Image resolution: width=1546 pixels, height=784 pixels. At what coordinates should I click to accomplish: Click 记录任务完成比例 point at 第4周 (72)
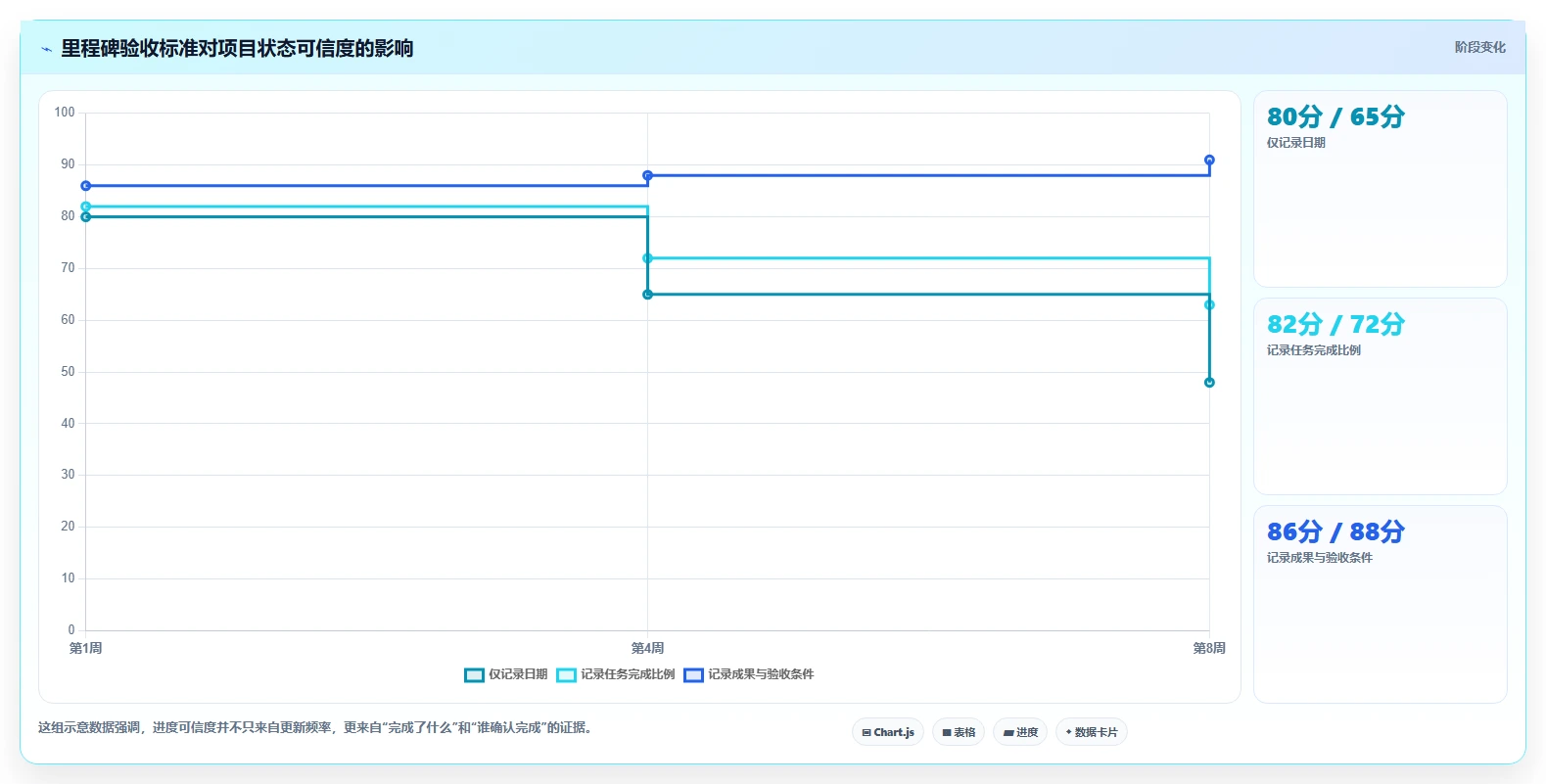(x=647, y=258)
